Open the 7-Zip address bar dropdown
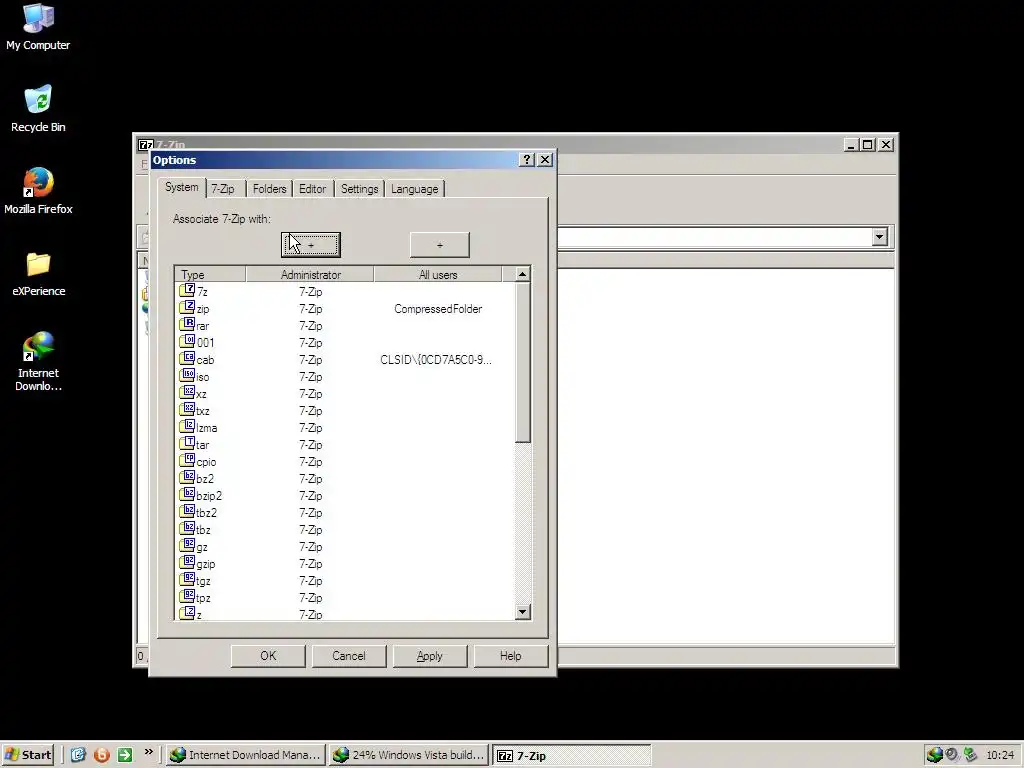The image size is (1024, 768). [880, 236]
